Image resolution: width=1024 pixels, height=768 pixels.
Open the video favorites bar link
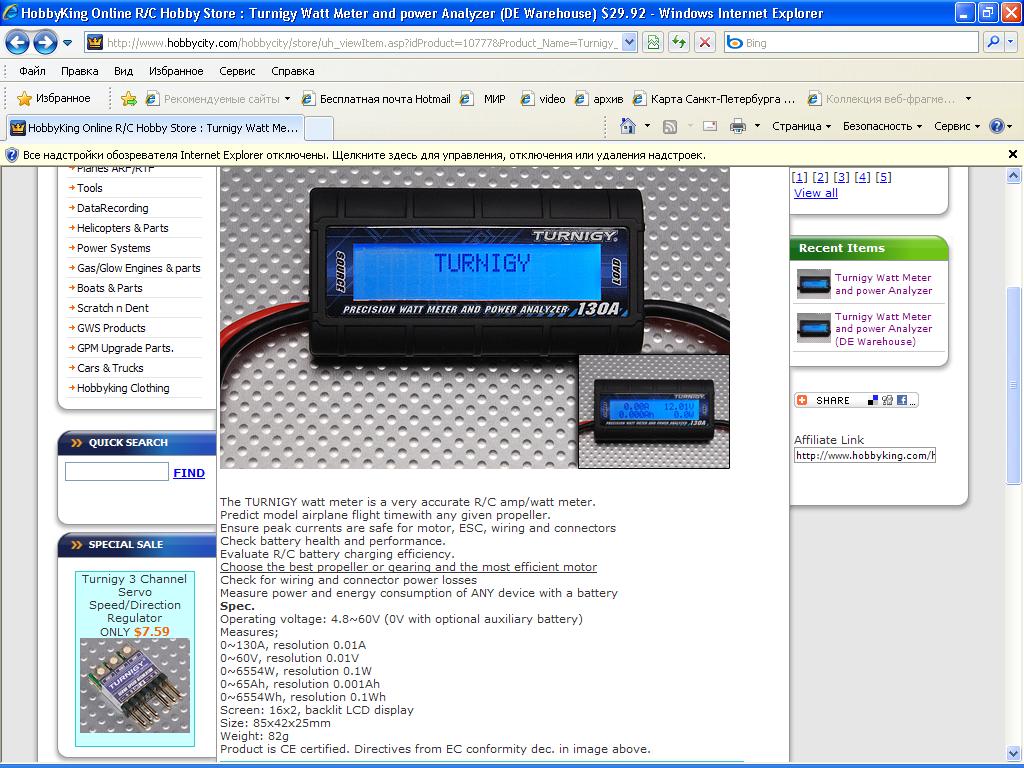(x=543, y=99)
